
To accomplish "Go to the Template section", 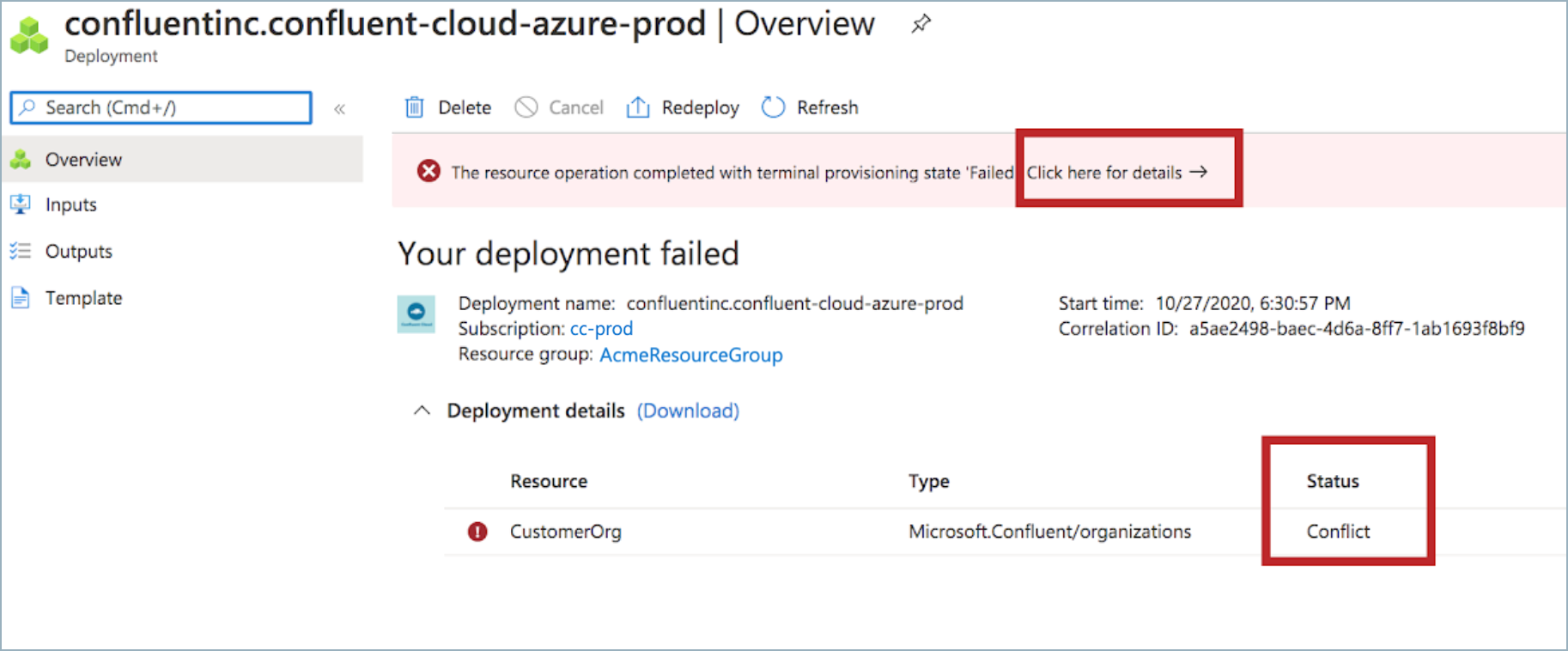I will tap(83, 298).
